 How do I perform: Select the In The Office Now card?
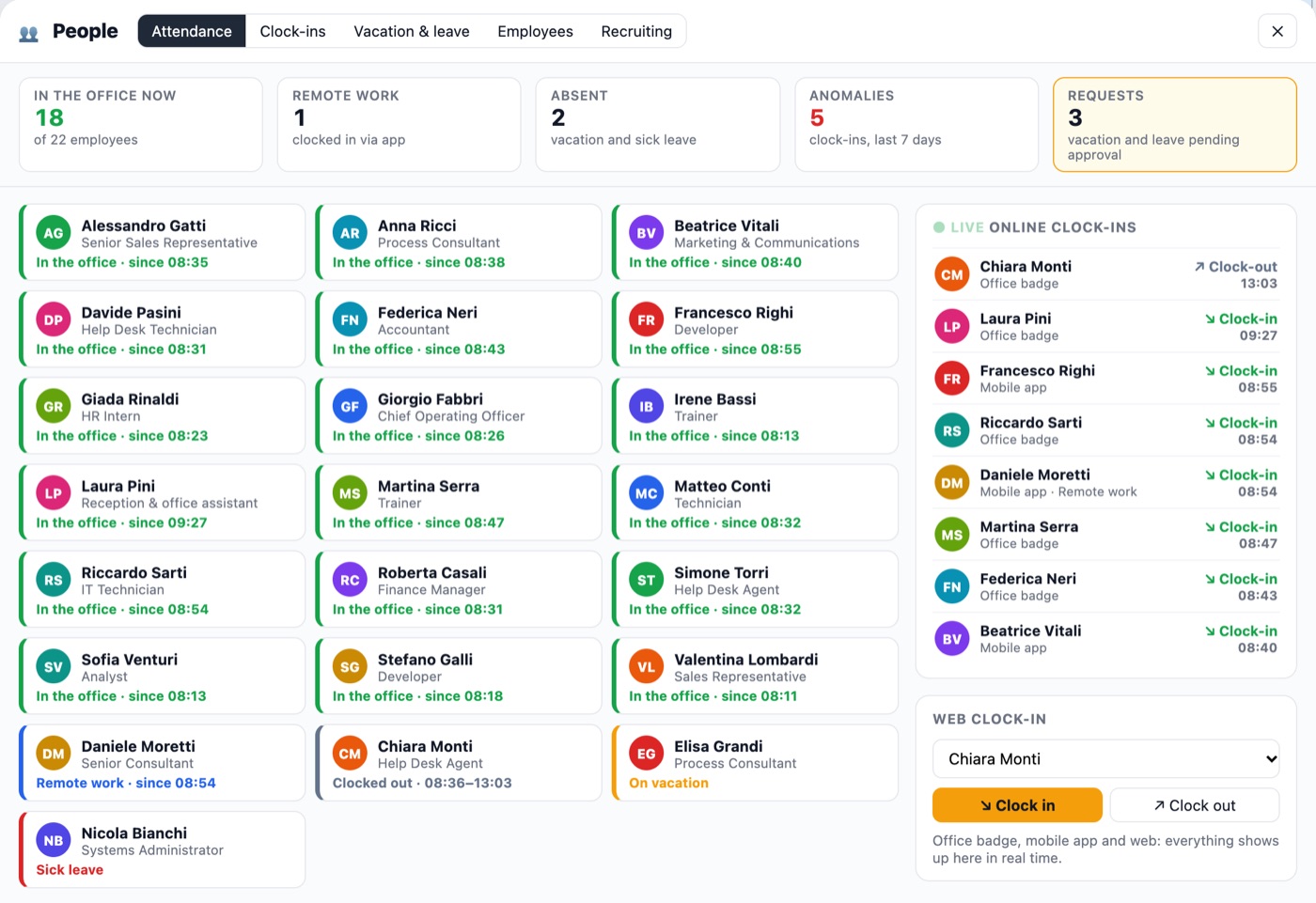coord(141,125)
